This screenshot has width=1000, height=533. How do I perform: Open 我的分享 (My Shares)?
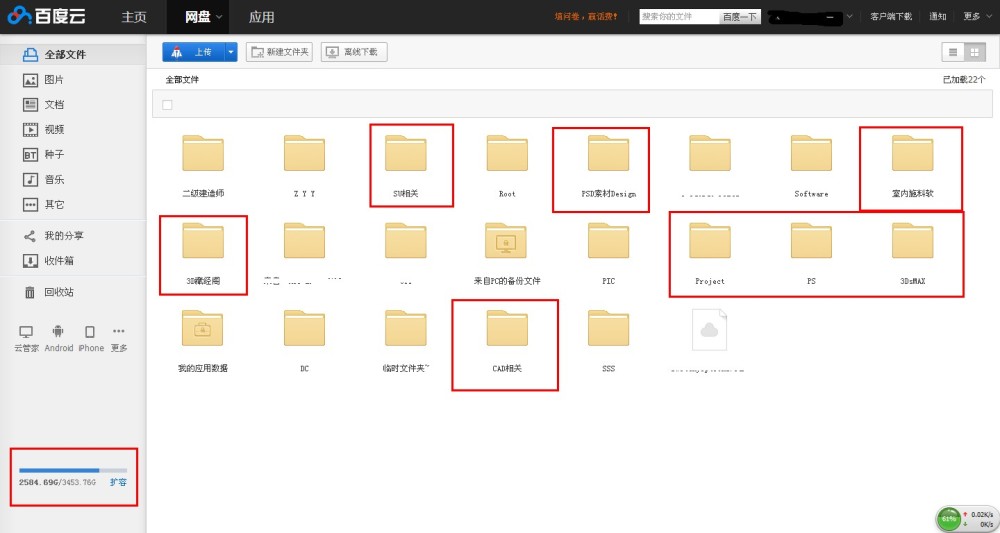coord(62,236)
